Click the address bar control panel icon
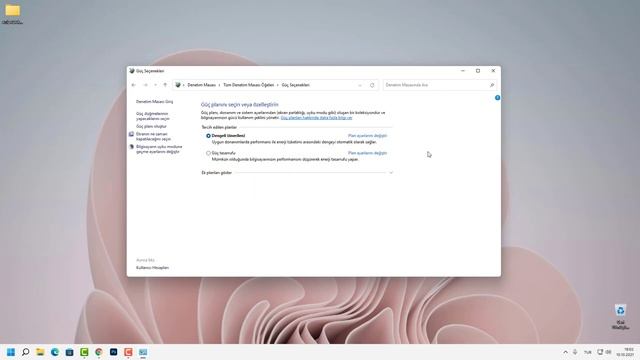 pyautogui.click(x=178, y=85)
